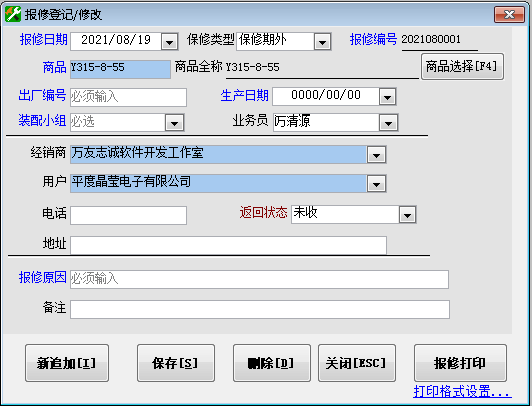This screenshot has height=406, width=532.
Task: Click the 报修登记/修改 window title text
Action: (63, 15)
